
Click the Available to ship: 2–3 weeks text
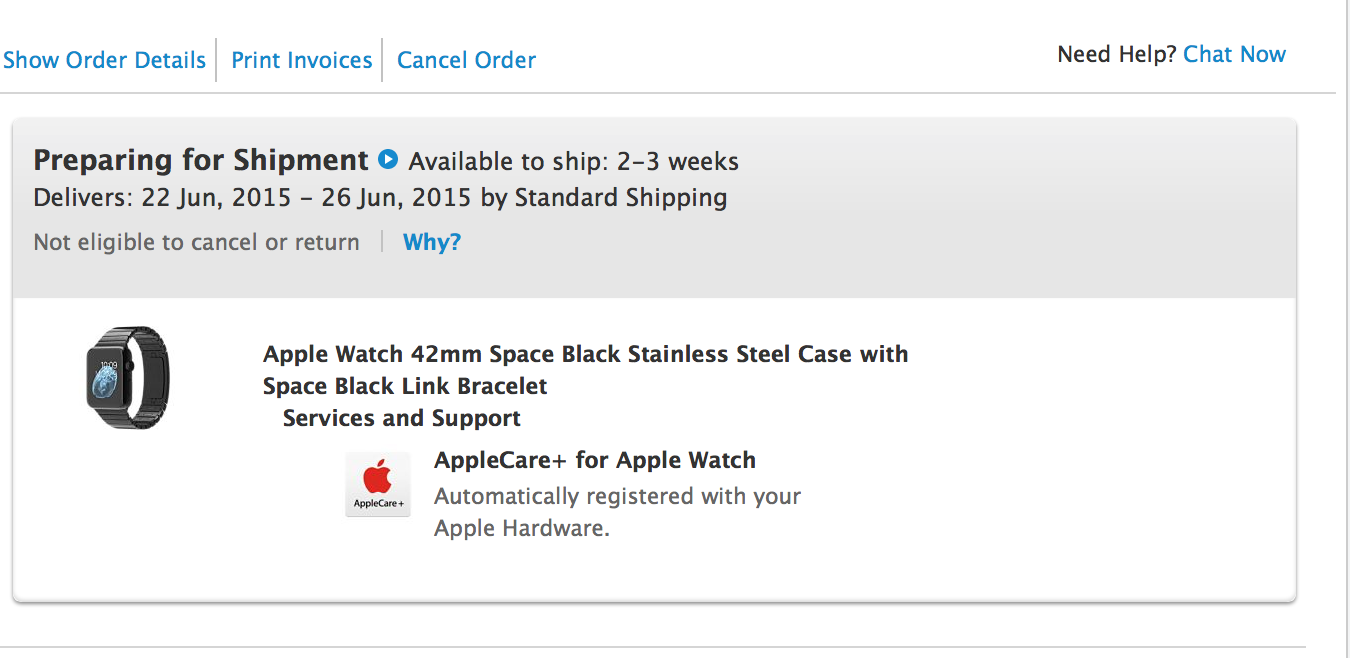(574, 161)
